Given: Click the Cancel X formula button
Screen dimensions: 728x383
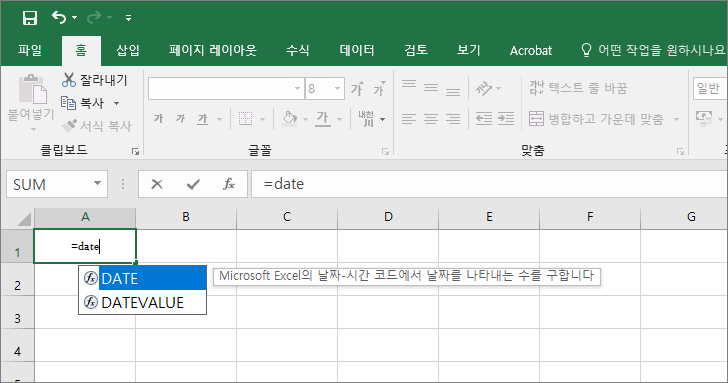Looking at the screenshot, I should click(157, 184).
